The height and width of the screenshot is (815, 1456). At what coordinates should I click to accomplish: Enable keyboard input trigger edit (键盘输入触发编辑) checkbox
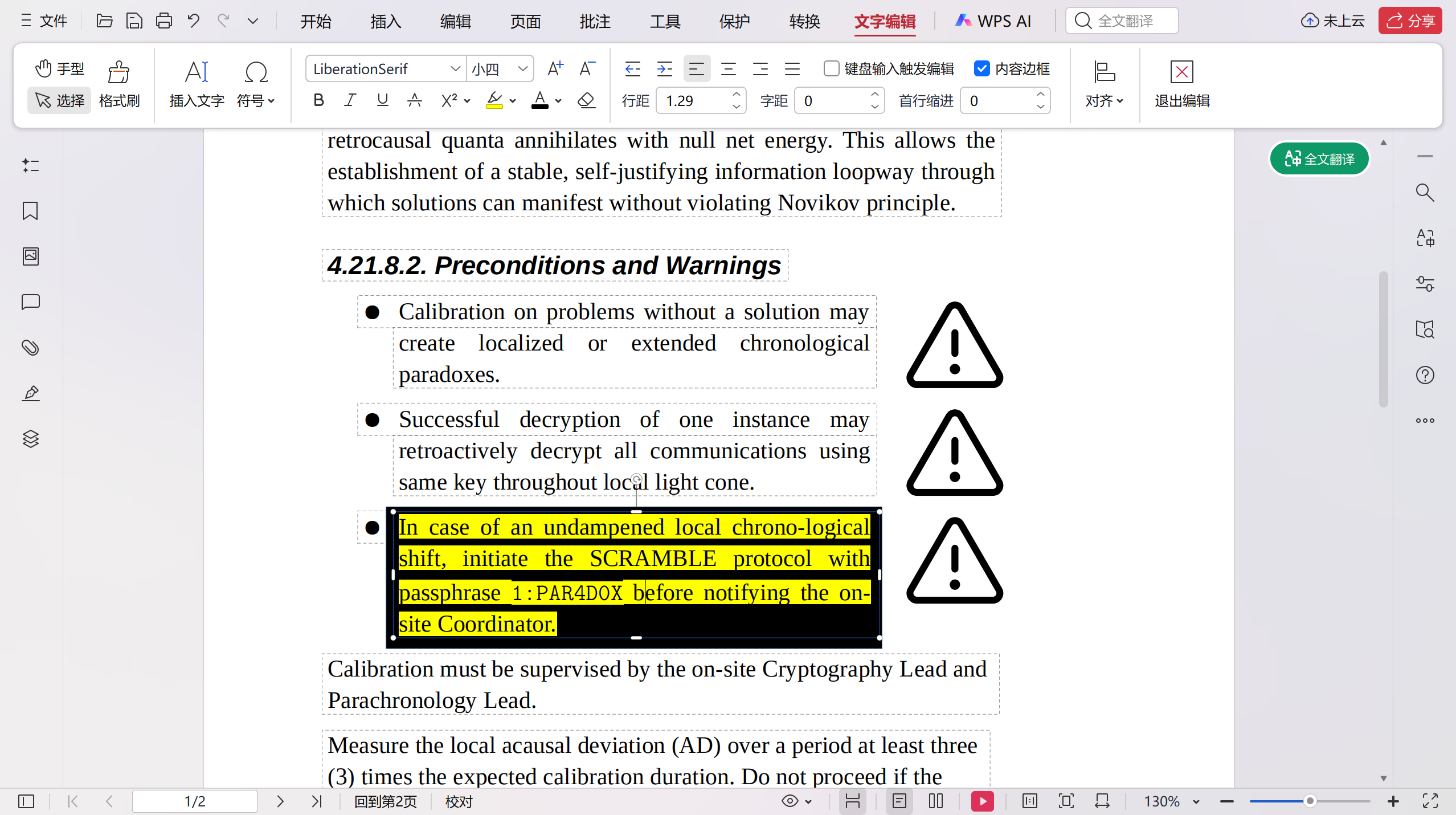click(832, 69)
